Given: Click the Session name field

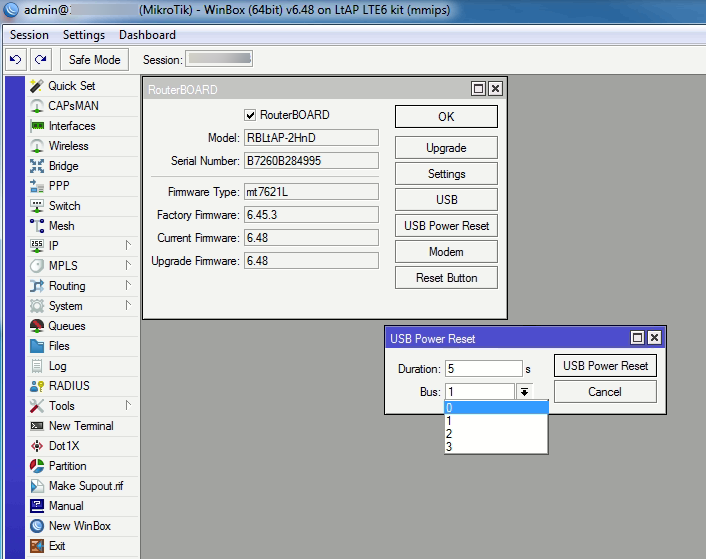Looking at the screenshot, I should click(219, 59).
